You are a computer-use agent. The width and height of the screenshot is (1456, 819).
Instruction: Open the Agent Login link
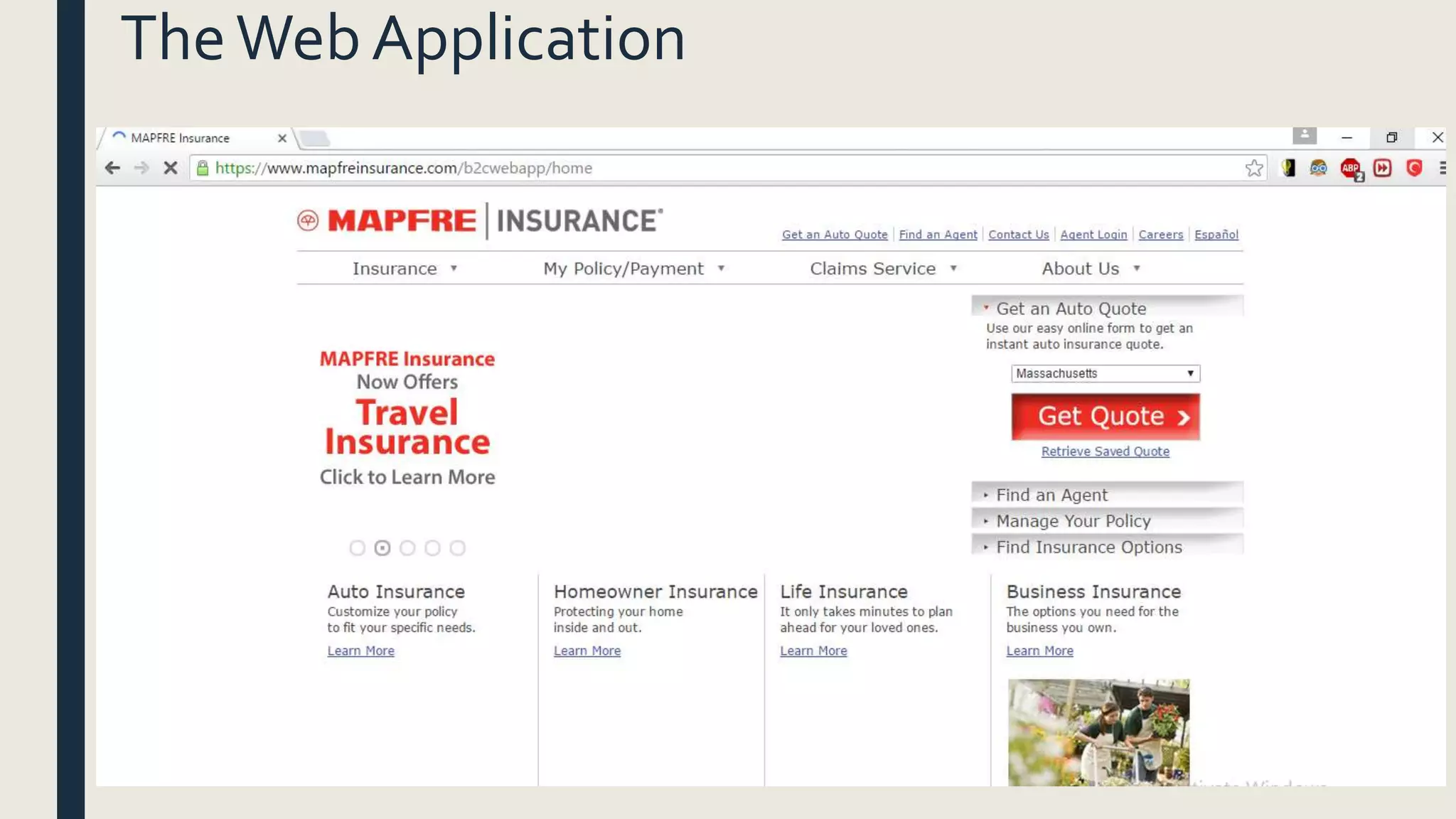point(1093,235)
